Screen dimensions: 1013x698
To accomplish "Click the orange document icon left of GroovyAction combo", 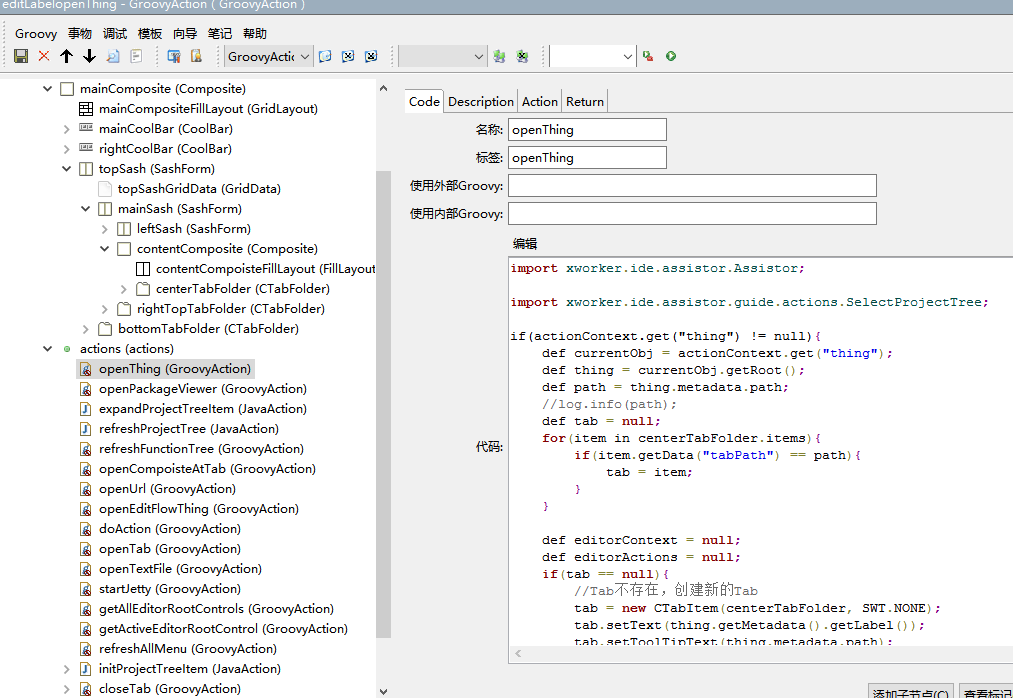I will click(196, 56).
